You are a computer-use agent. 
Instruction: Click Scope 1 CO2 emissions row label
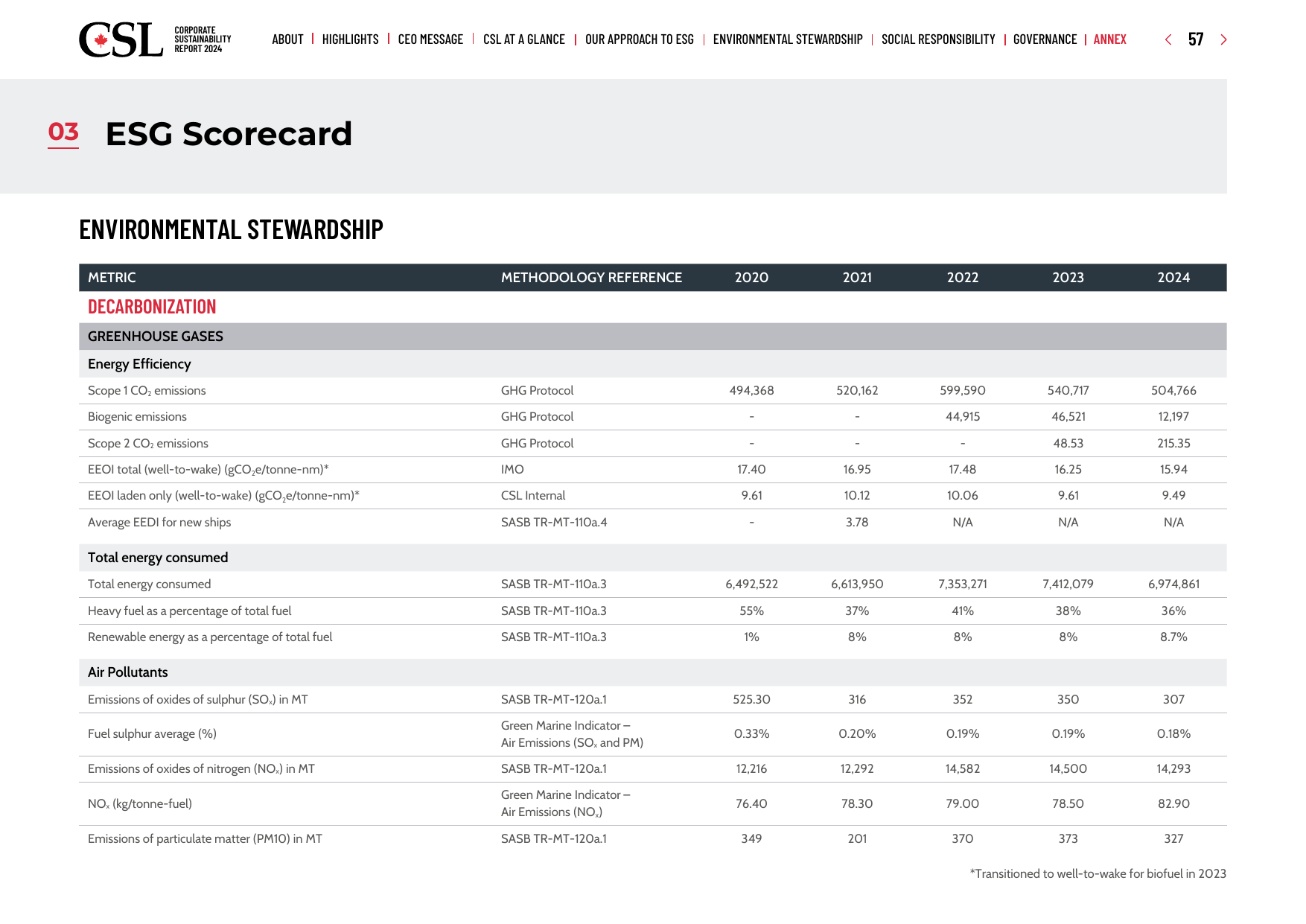click(147, 391)
